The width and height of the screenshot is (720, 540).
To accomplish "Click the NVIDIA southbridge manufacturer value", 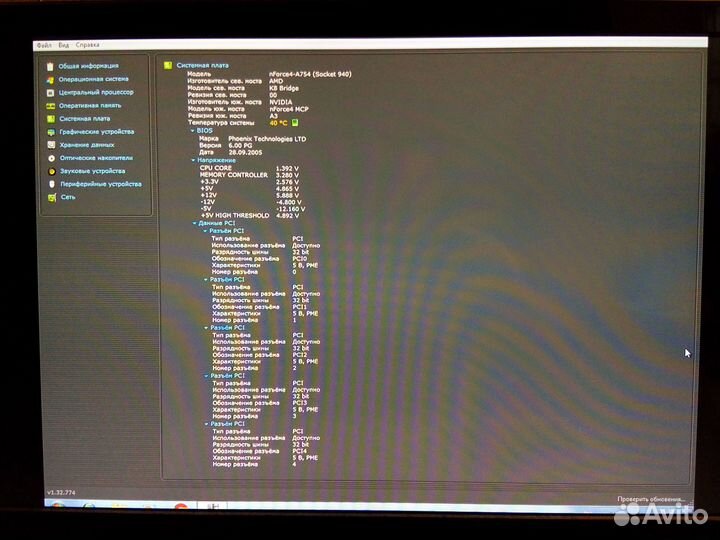I will [281, 102].
